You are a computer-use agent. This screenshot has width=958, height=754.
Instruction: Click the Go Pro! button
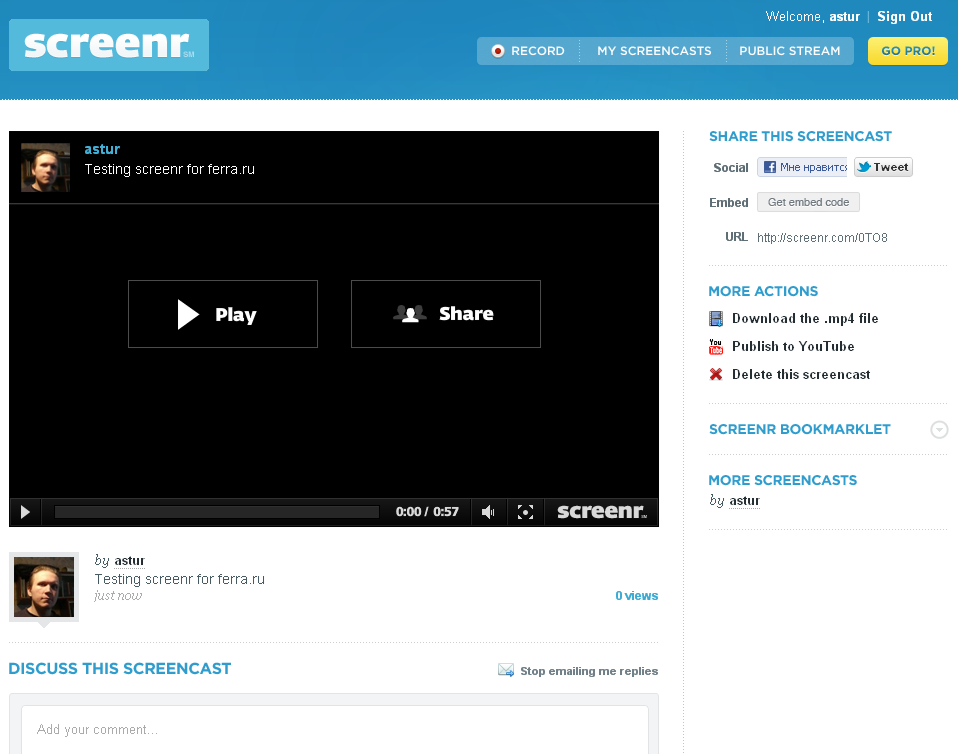click(907, 51)
